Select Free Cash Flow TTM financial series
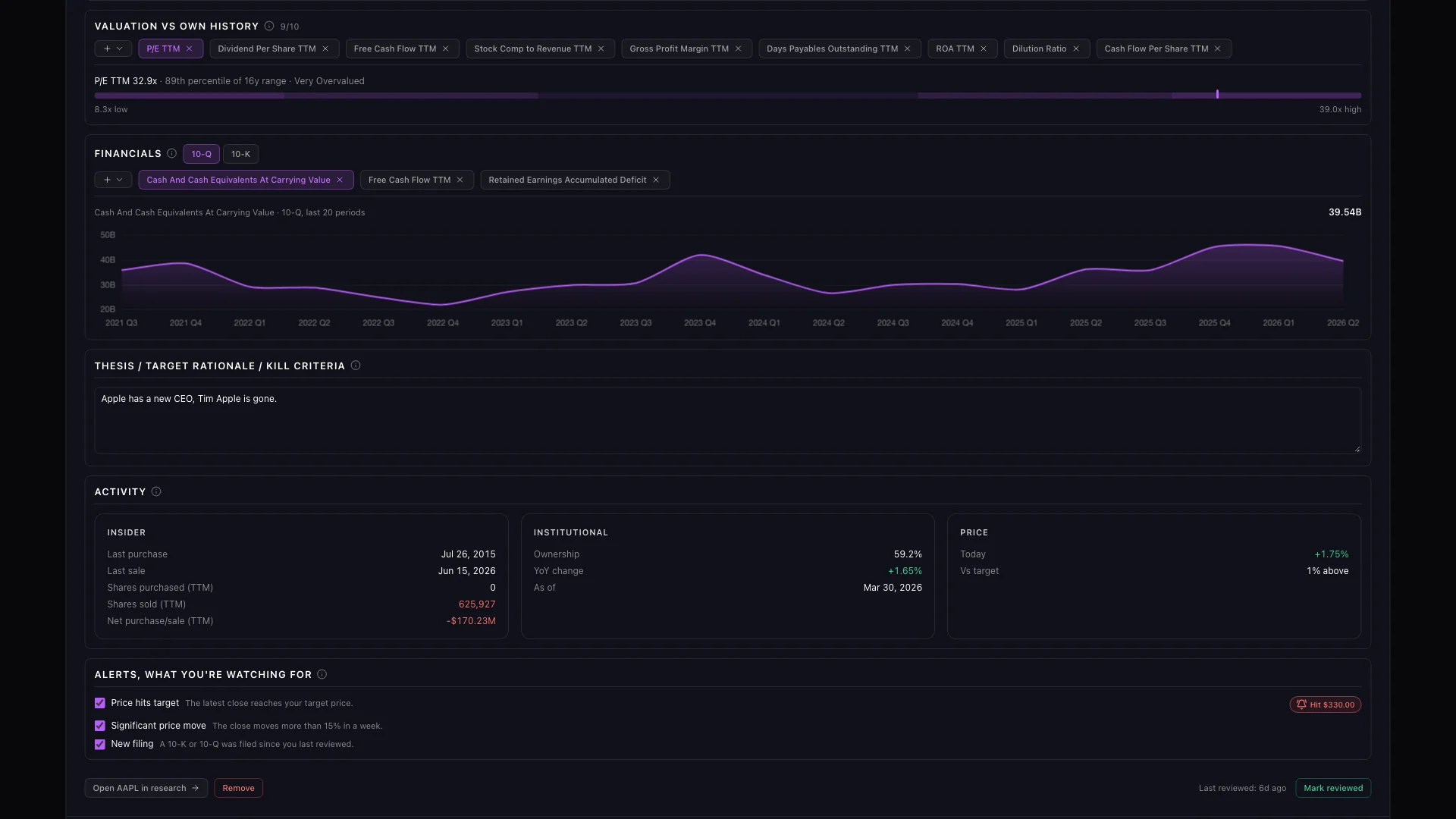1456x819 pixels. click(409, 180)
